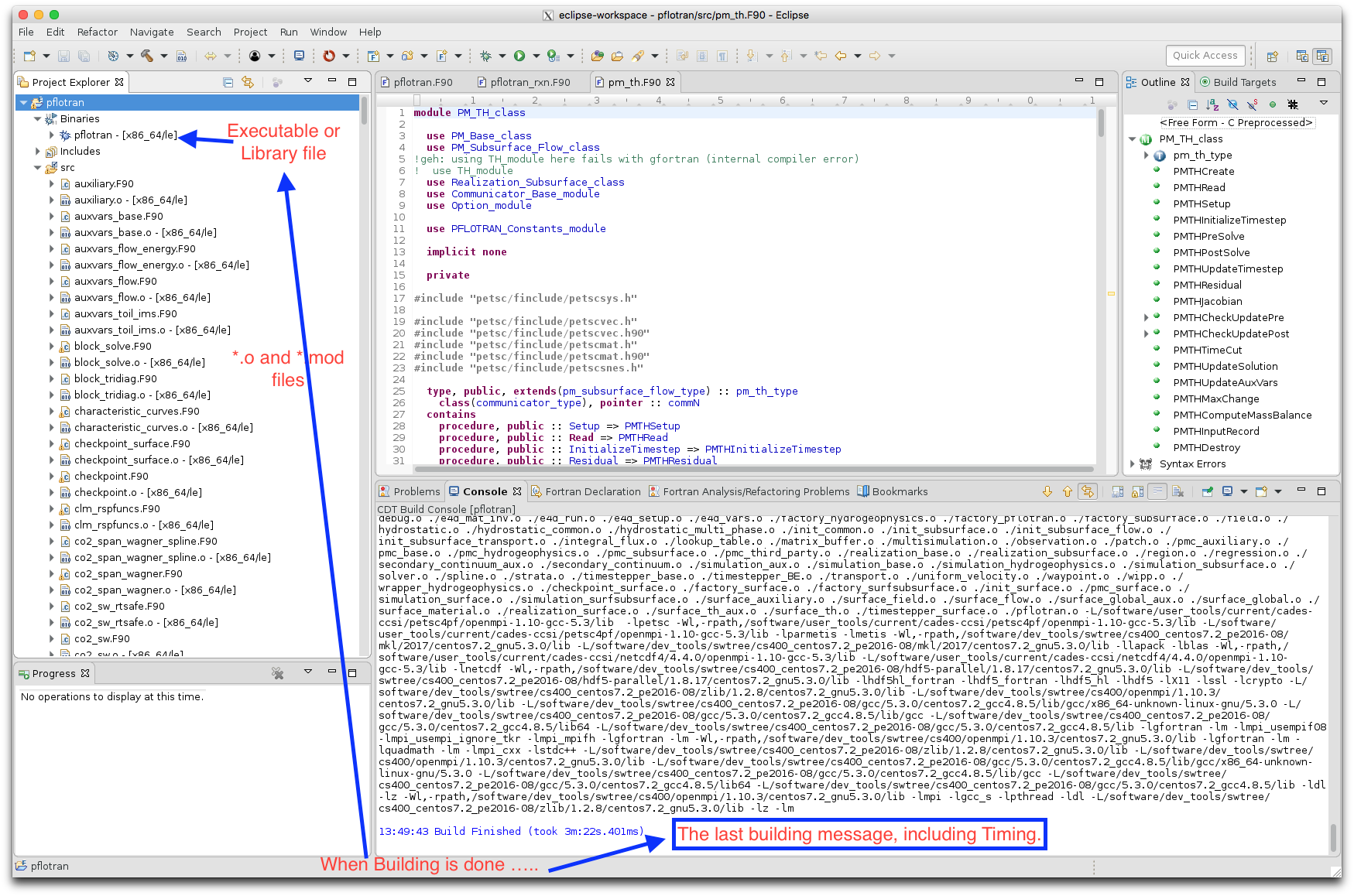The width and height of the screenshot is (1354, 896).
Task: Open the Refactor menu
Action: tap(97, 32)
